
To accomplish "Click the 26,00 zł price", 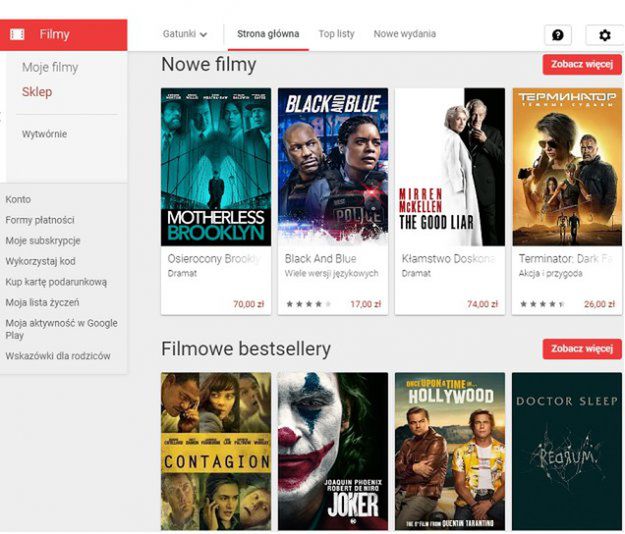I will [599, 304].
